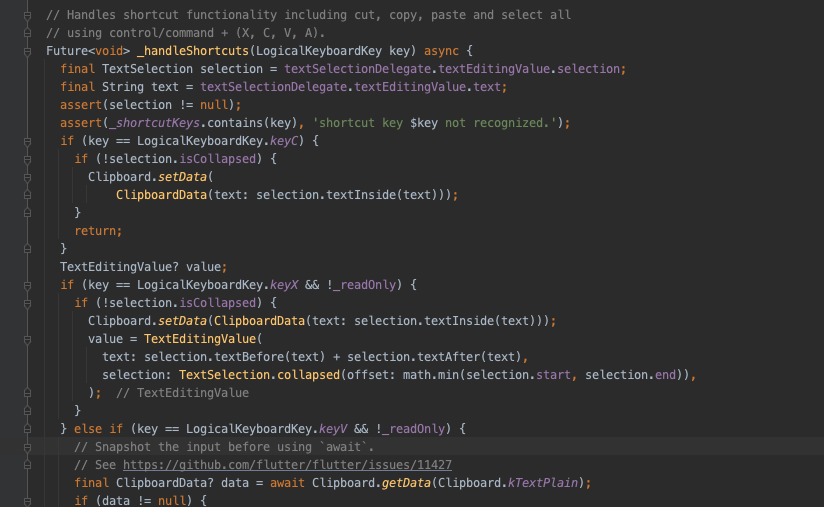The height and width of the screenshot is (507, 824).
Task: Collapse the _handleShortcuts method fold marker
Action: [x=27, y=51]
